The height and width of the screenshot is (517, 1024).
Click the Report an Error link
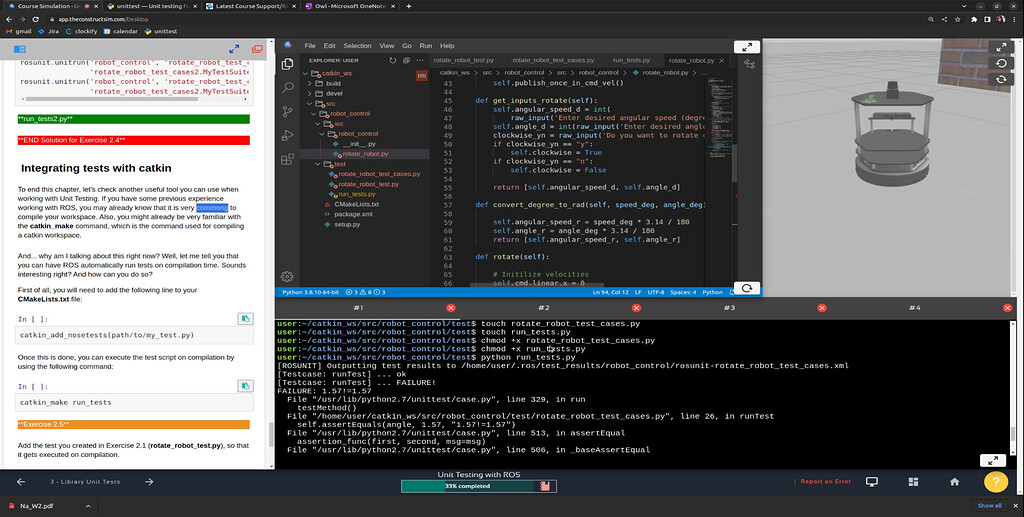822,482
